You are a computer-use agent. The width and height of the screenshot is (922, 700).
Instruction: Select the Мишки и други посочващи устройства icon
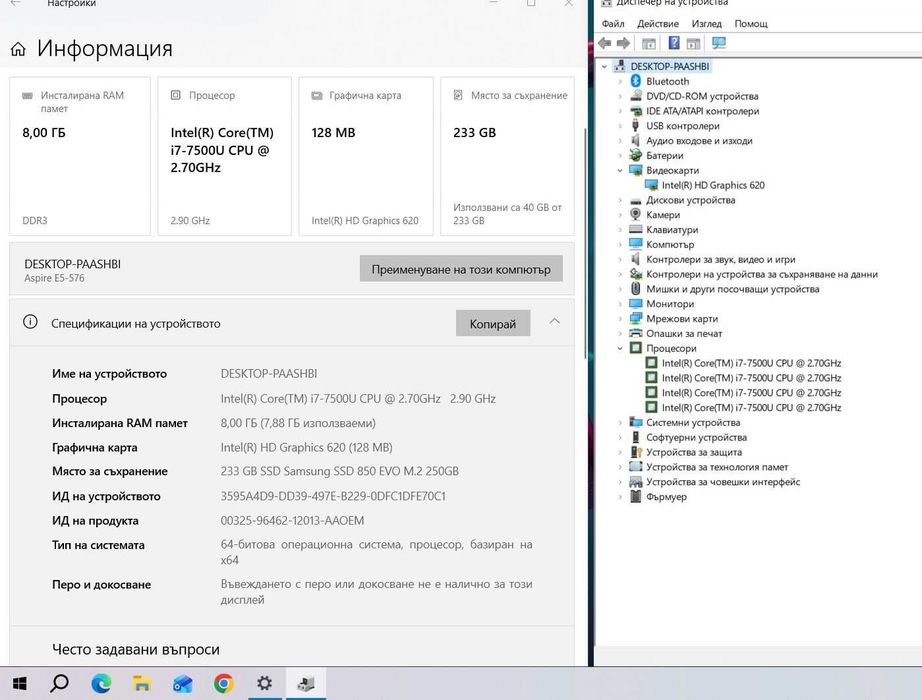pos(635,289)
